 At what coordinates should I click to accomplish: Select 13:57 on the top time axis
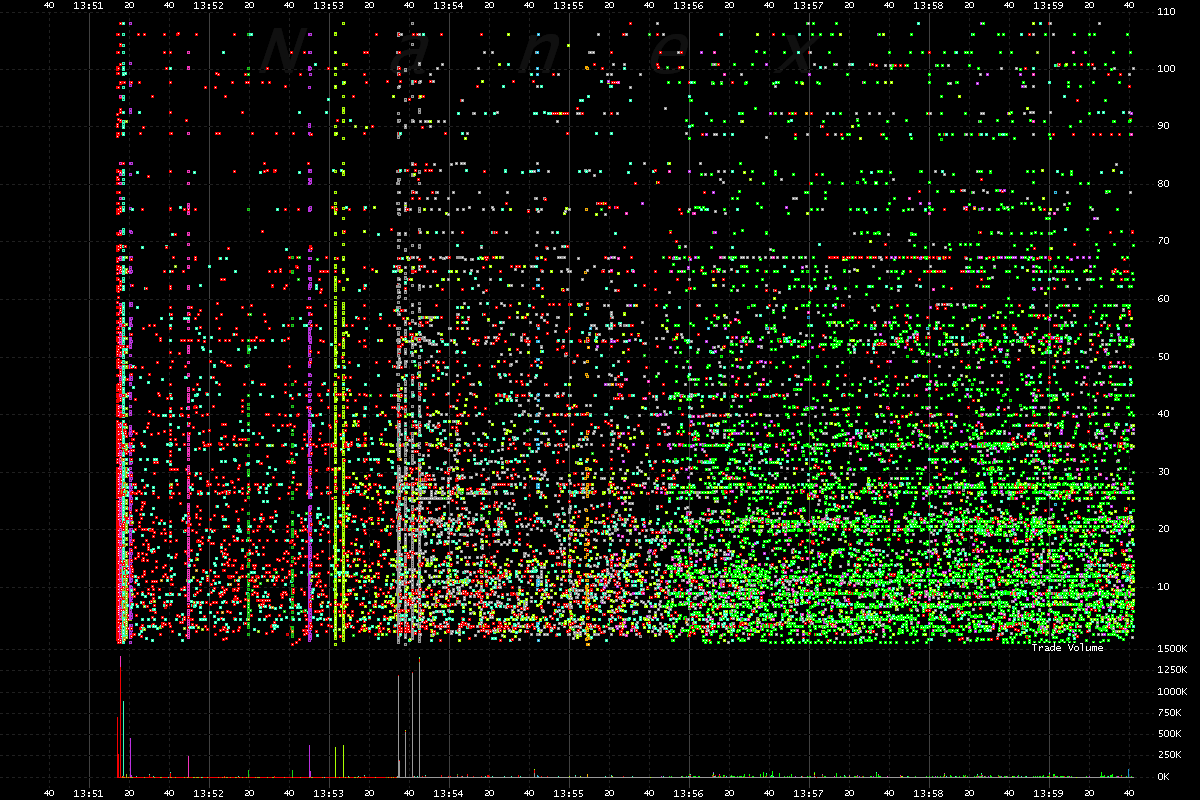click(809, 5)
